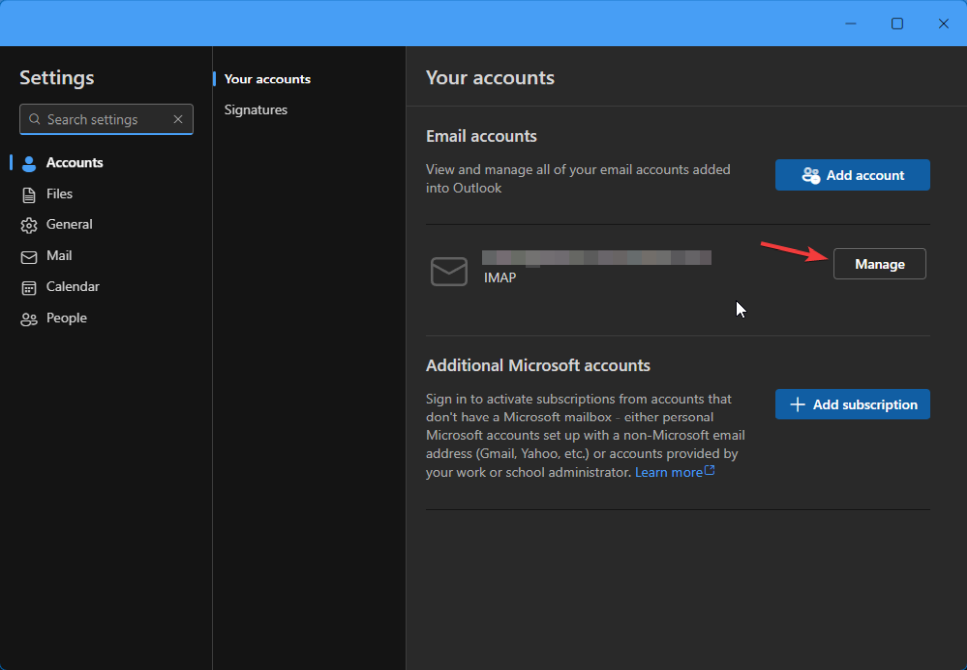Click the Email accounts heading
The width and height of the screenshot is (967, 670).
tap(481, 136)
